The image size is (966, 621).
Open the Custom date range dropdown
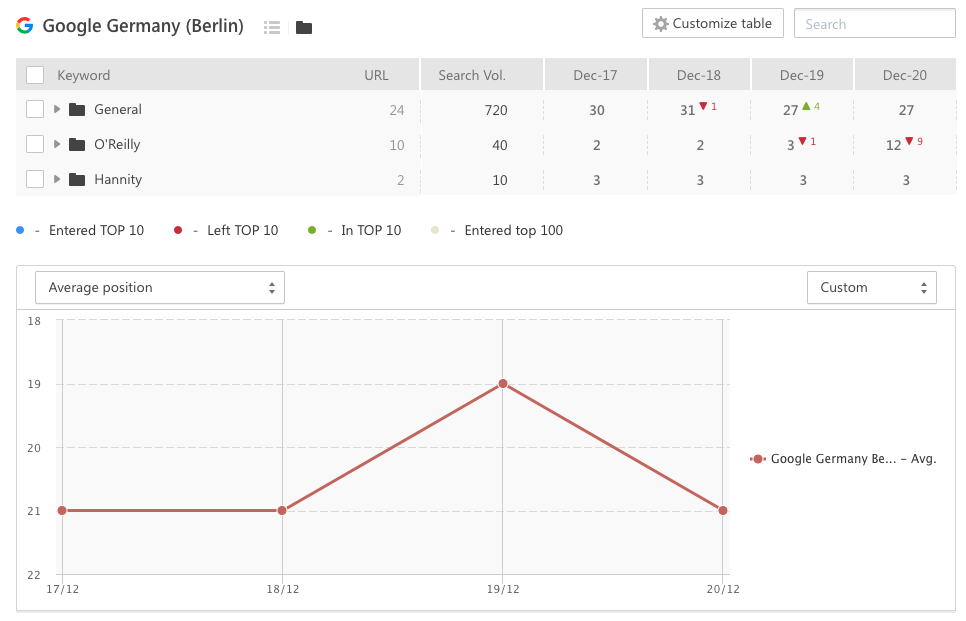(x=872, y=288)
